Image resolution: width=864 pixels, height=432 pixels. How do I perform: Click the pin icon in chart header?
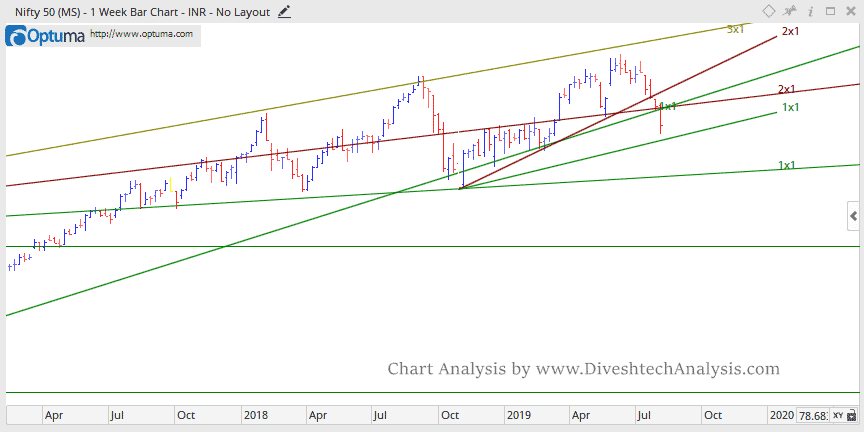(x=790, y=11)
